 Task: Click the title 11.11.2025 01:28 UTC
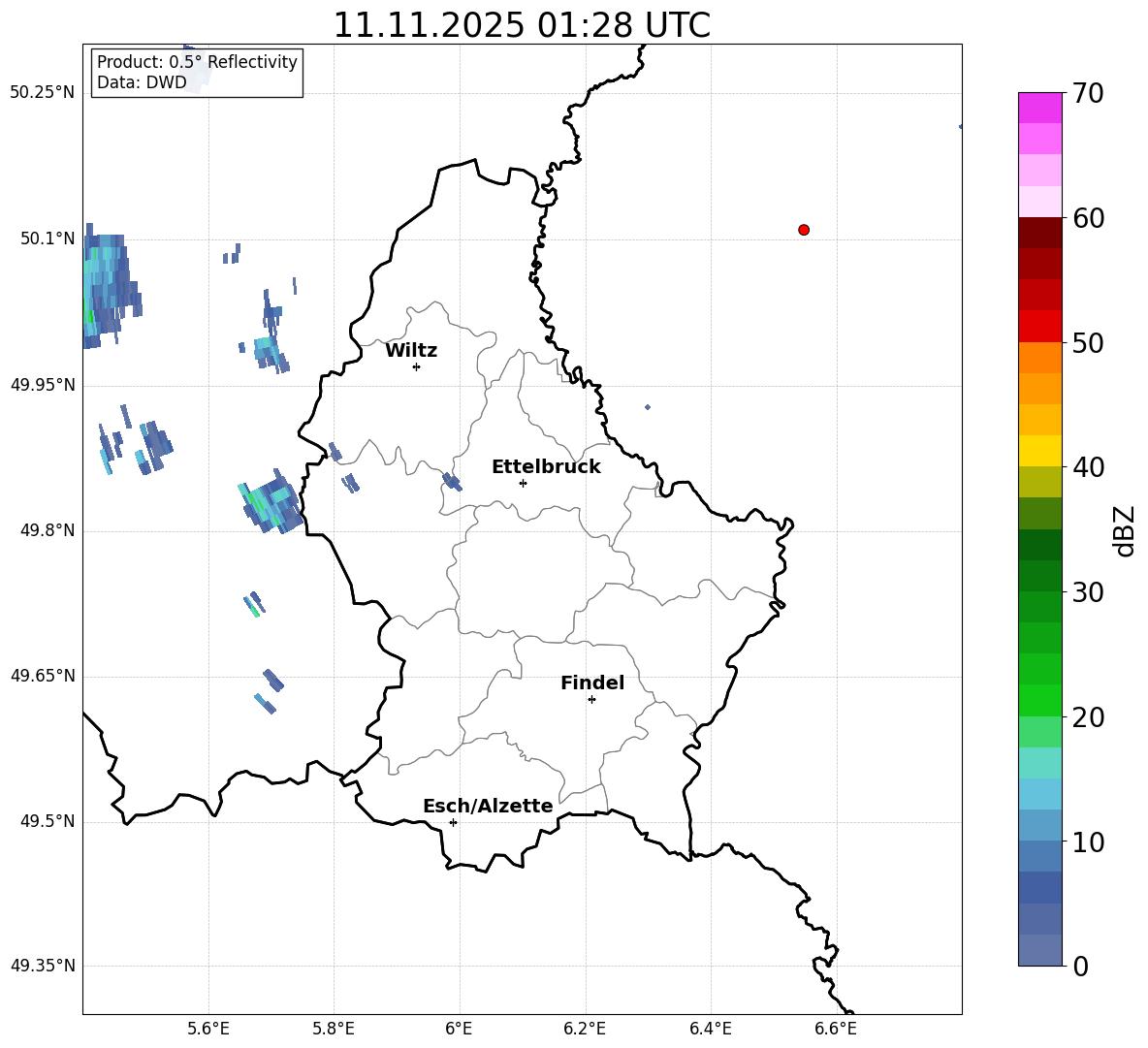point(522,25)
